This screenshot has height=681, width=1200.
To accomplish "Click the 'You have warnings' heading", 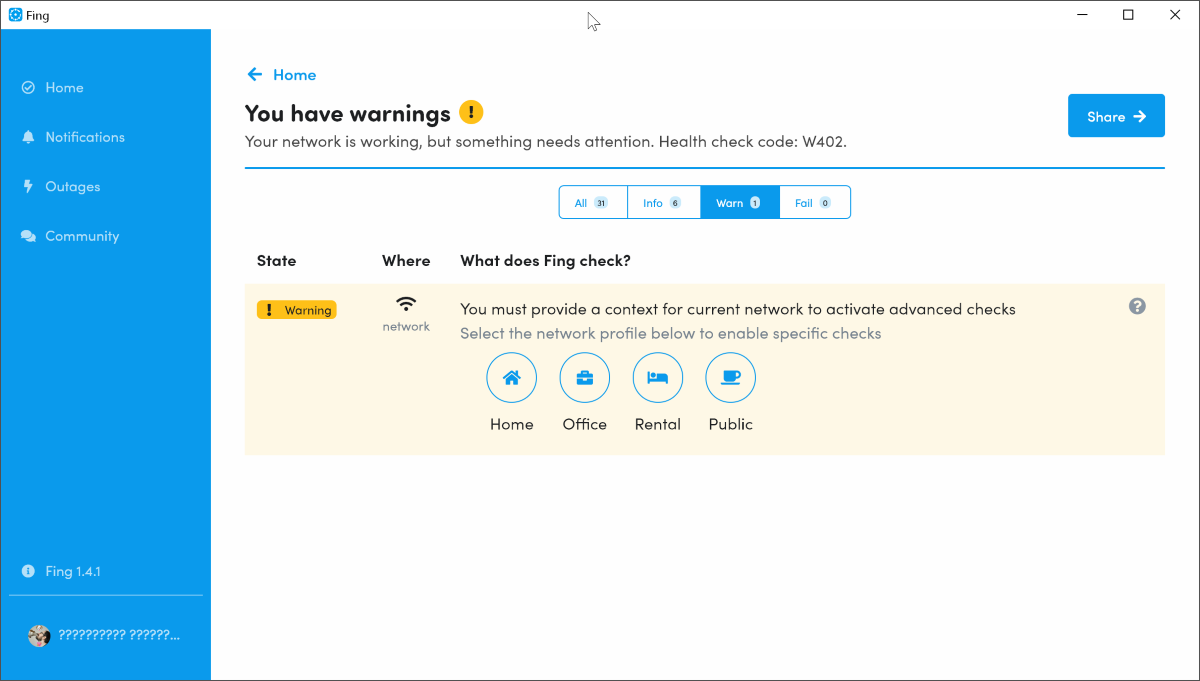I will coord(348,113).
